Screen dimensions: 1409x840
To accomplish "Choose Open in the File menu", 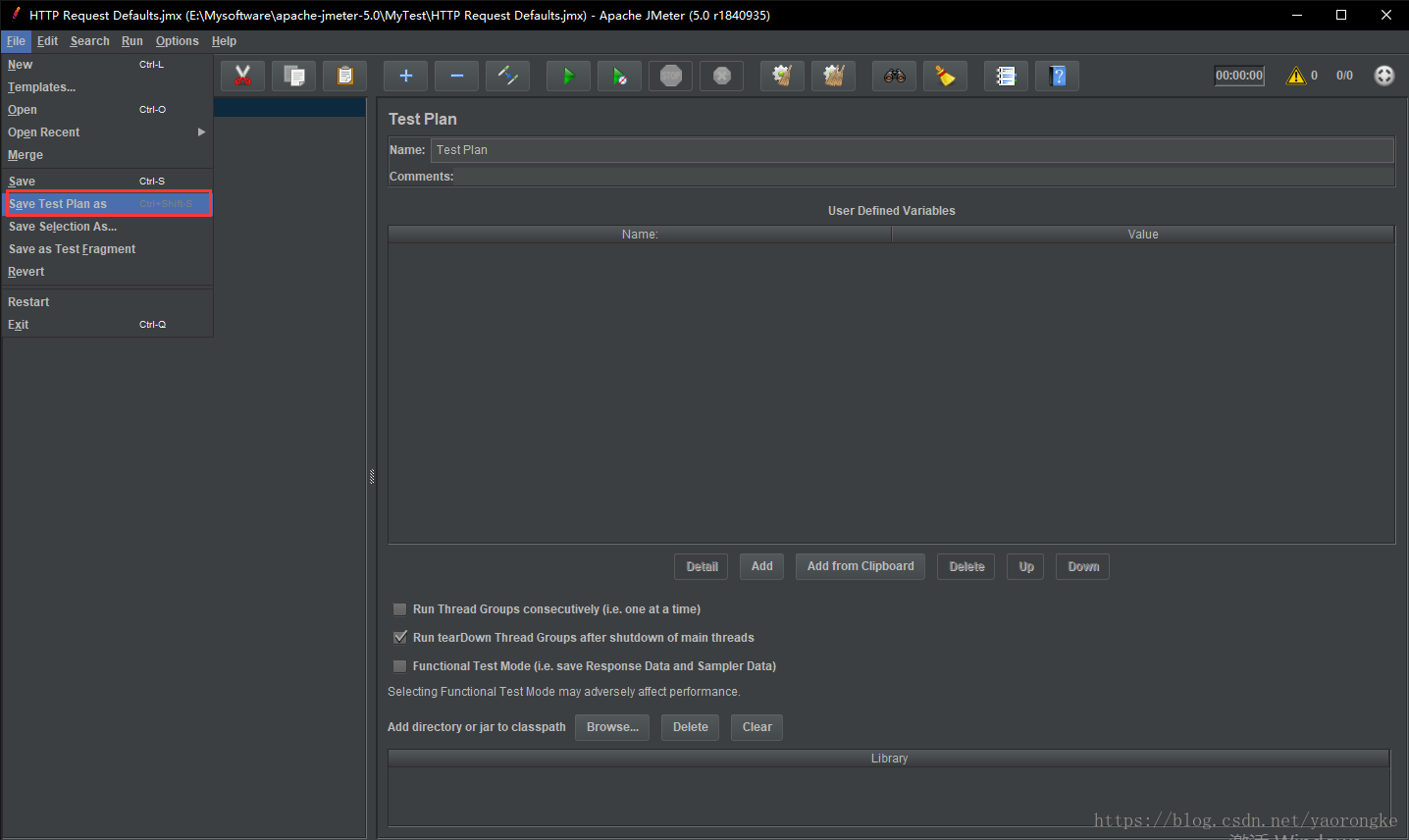I will pyautogui.click(x=108, y=110).
